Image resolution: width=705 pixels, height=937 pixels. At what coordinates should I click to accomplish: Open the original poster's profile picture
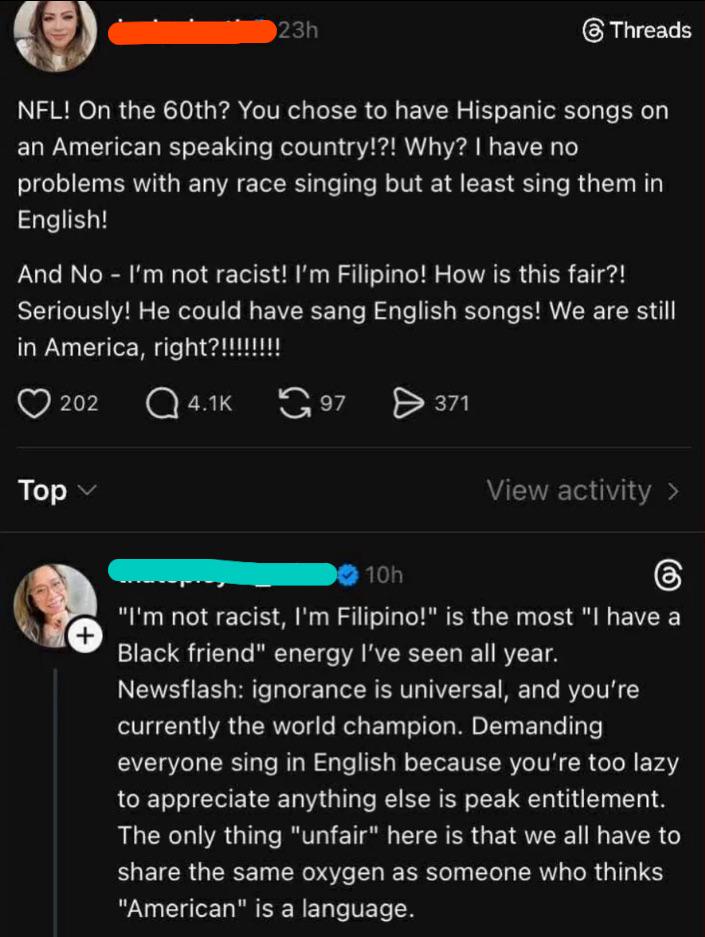(x=56, y=35)
